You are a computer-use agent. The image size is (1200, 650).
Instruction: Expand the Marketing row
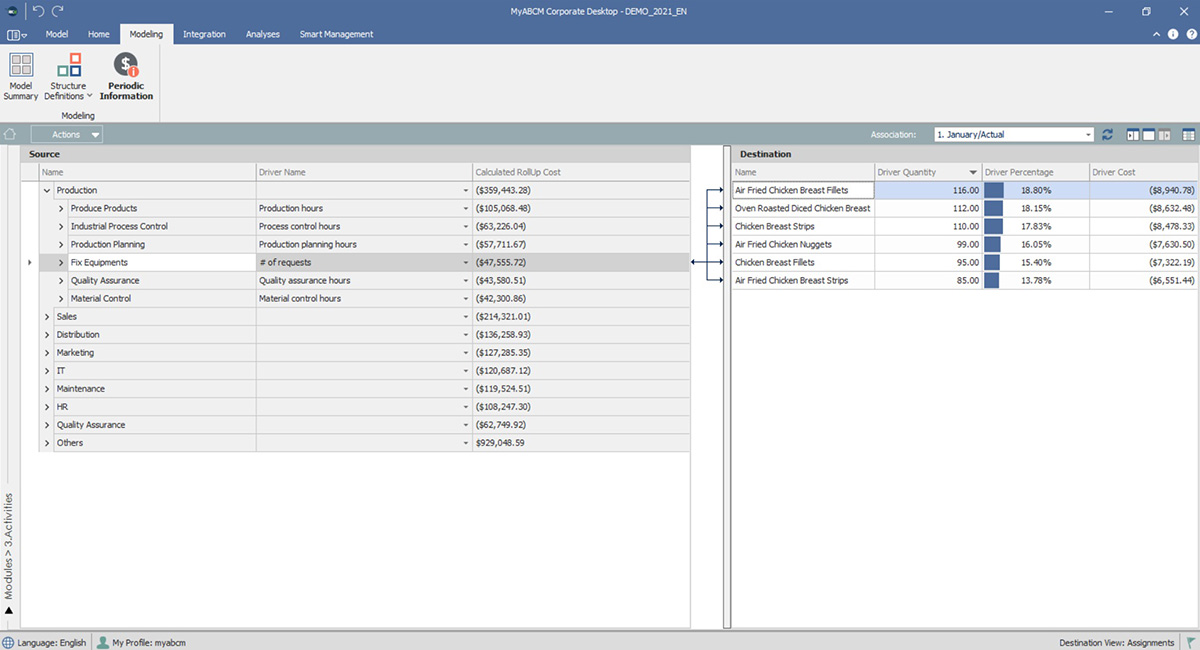coord(46,352)
